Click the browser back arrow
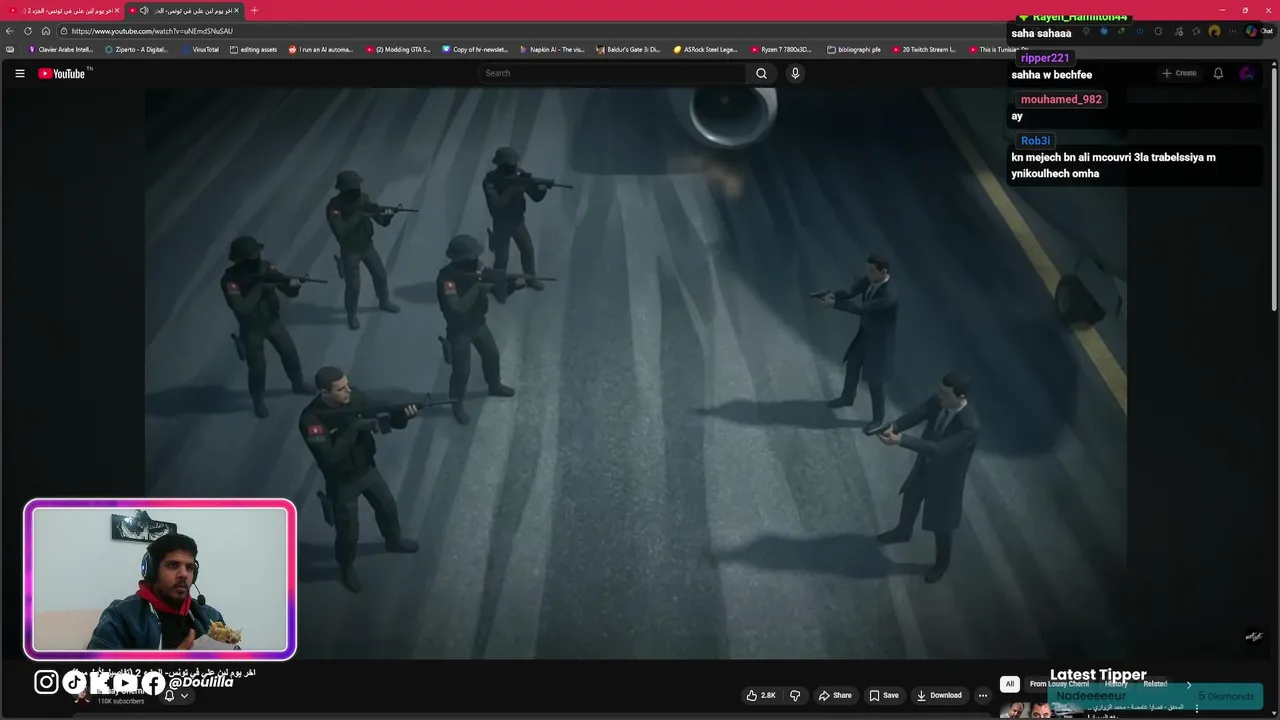1280x720 pixels. tap(10, 31)
